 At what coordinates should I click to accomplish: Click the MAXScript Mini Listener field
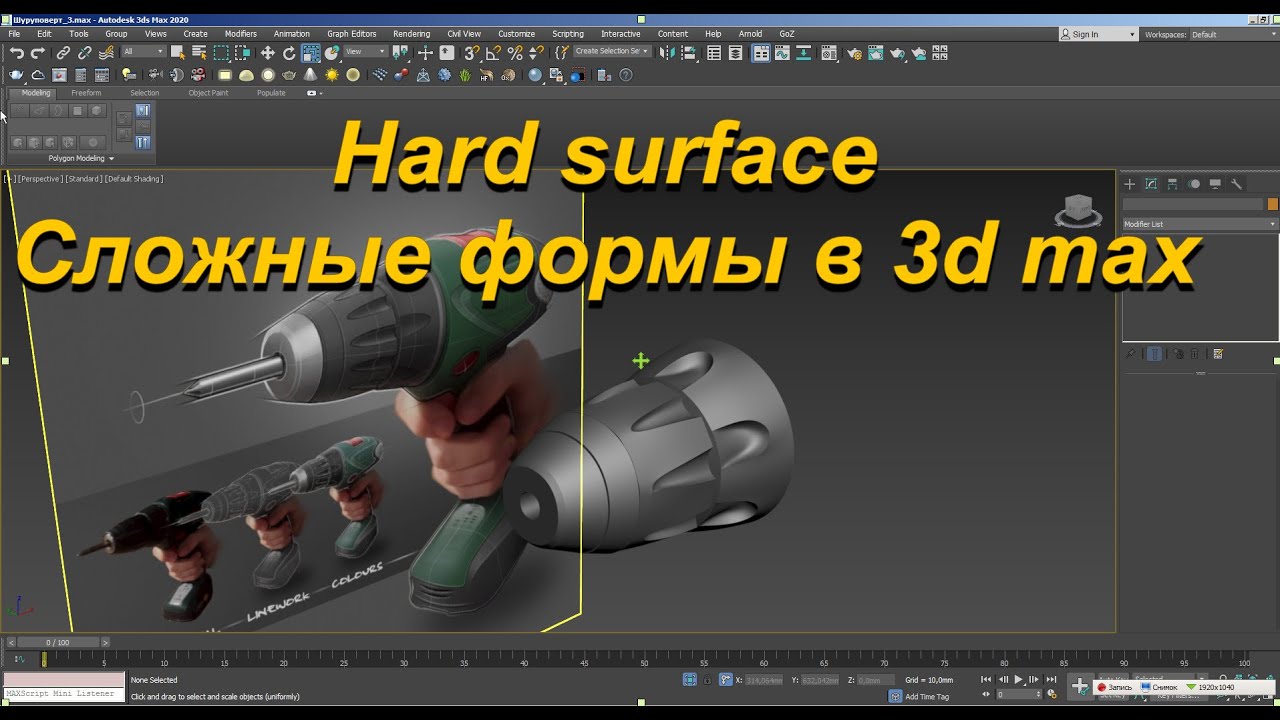click(x=63, y=693)
